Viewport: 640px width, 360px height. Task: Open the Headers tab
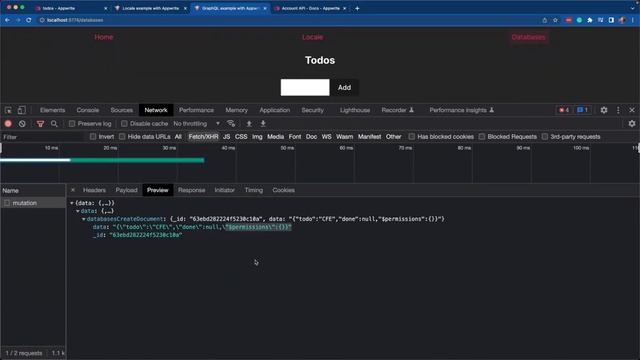(94, 190)
